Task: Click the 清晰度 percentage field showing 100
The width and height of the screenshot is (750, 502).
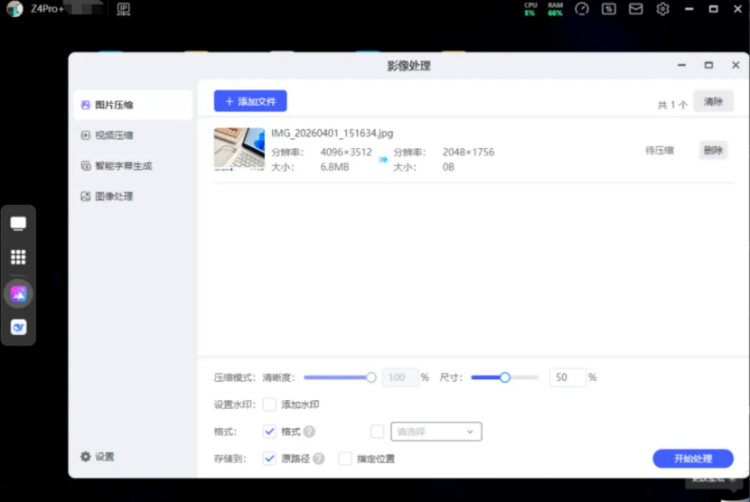Action: [400, 377]
